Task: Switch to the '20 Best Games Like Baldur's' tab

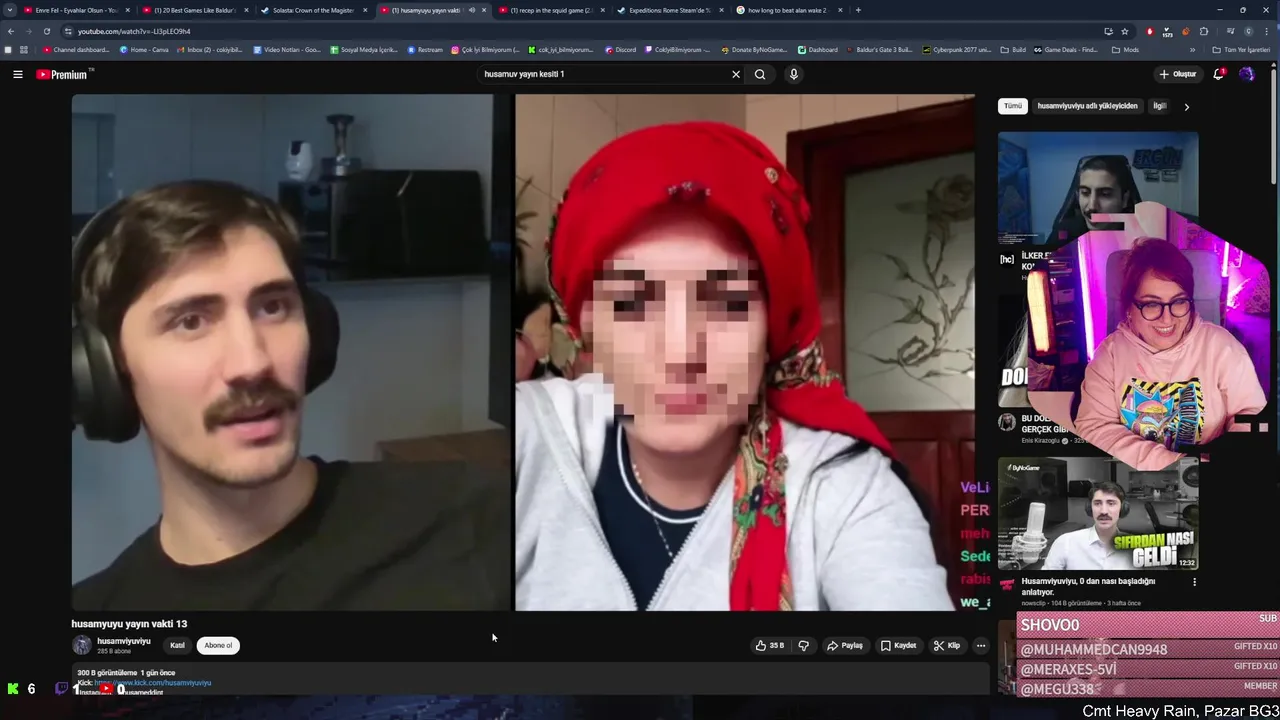Action: pyautogui.click(x=195, y=10)
